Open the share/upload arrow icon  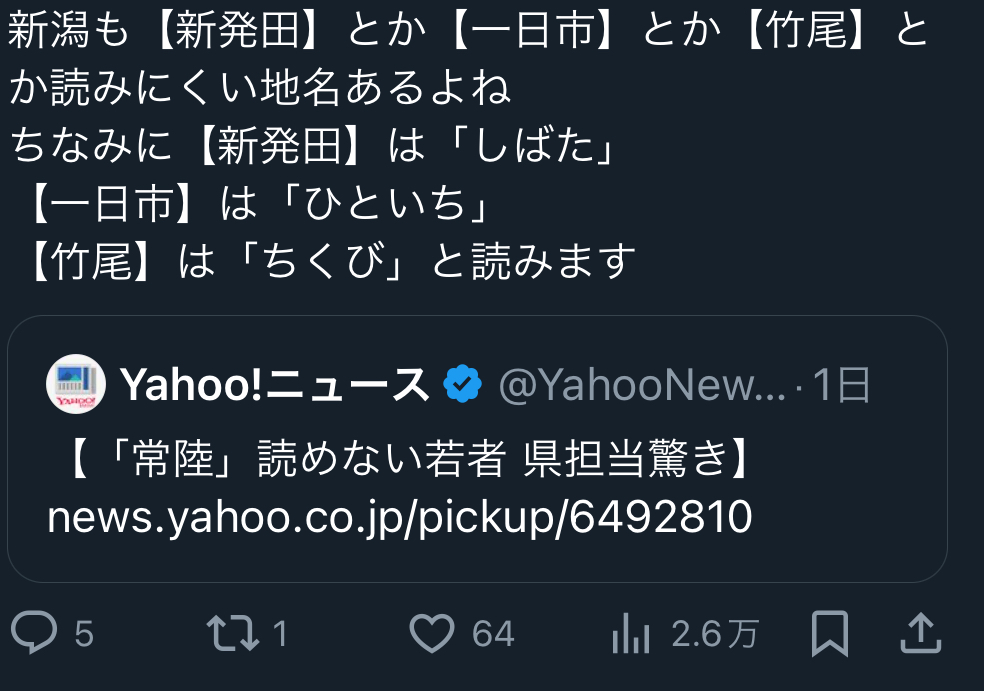tap(921, 633)
